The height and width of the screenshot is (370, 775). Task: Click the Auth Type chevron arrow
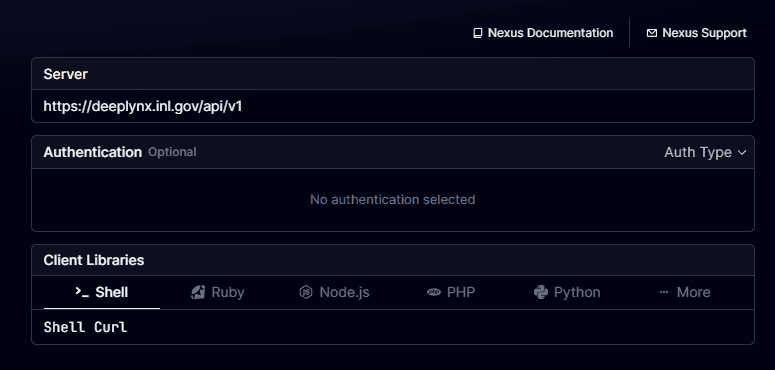pos(741,153)
